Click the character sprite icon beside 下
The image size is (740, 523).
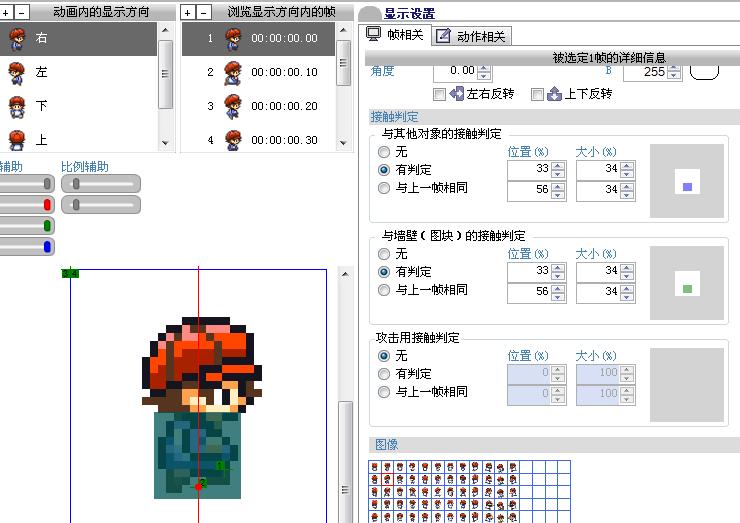17,107
